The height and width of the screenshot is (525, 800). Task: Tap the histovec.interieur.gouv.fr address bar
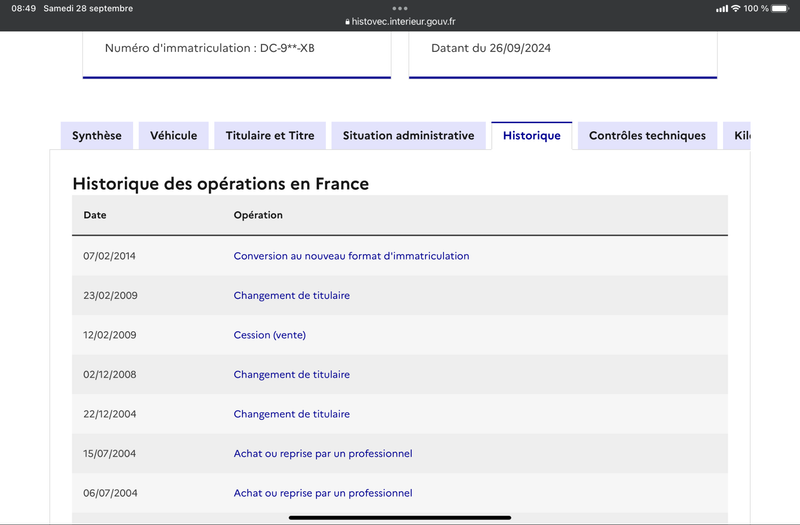400,21
